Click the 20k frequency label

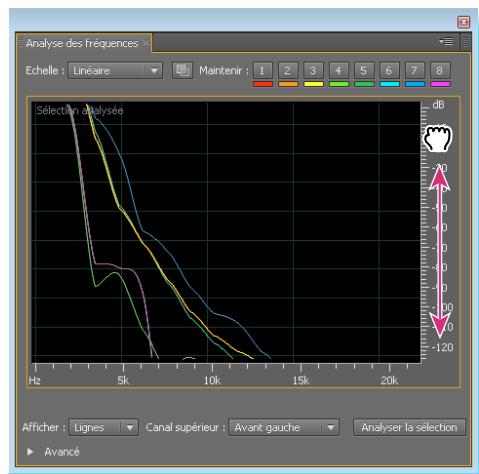[x=389, y=380]
